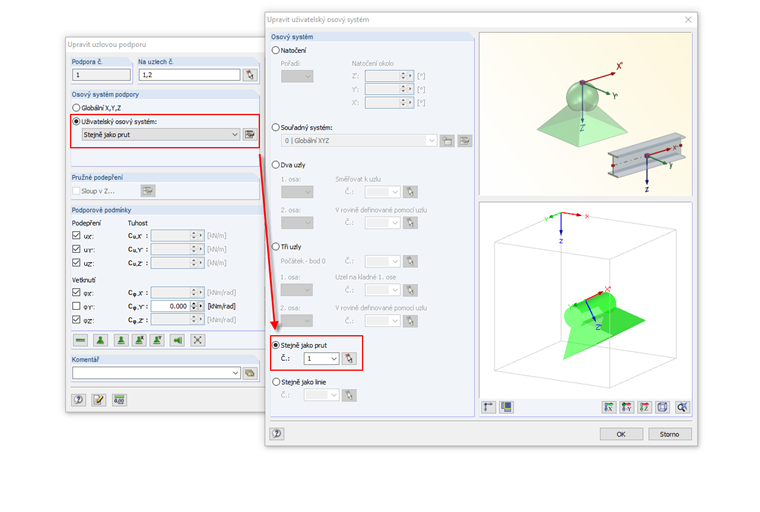This screenshot has height=512, width=760.
Task: Toggle the uz support checkbox
Action: tap(76, 262)
